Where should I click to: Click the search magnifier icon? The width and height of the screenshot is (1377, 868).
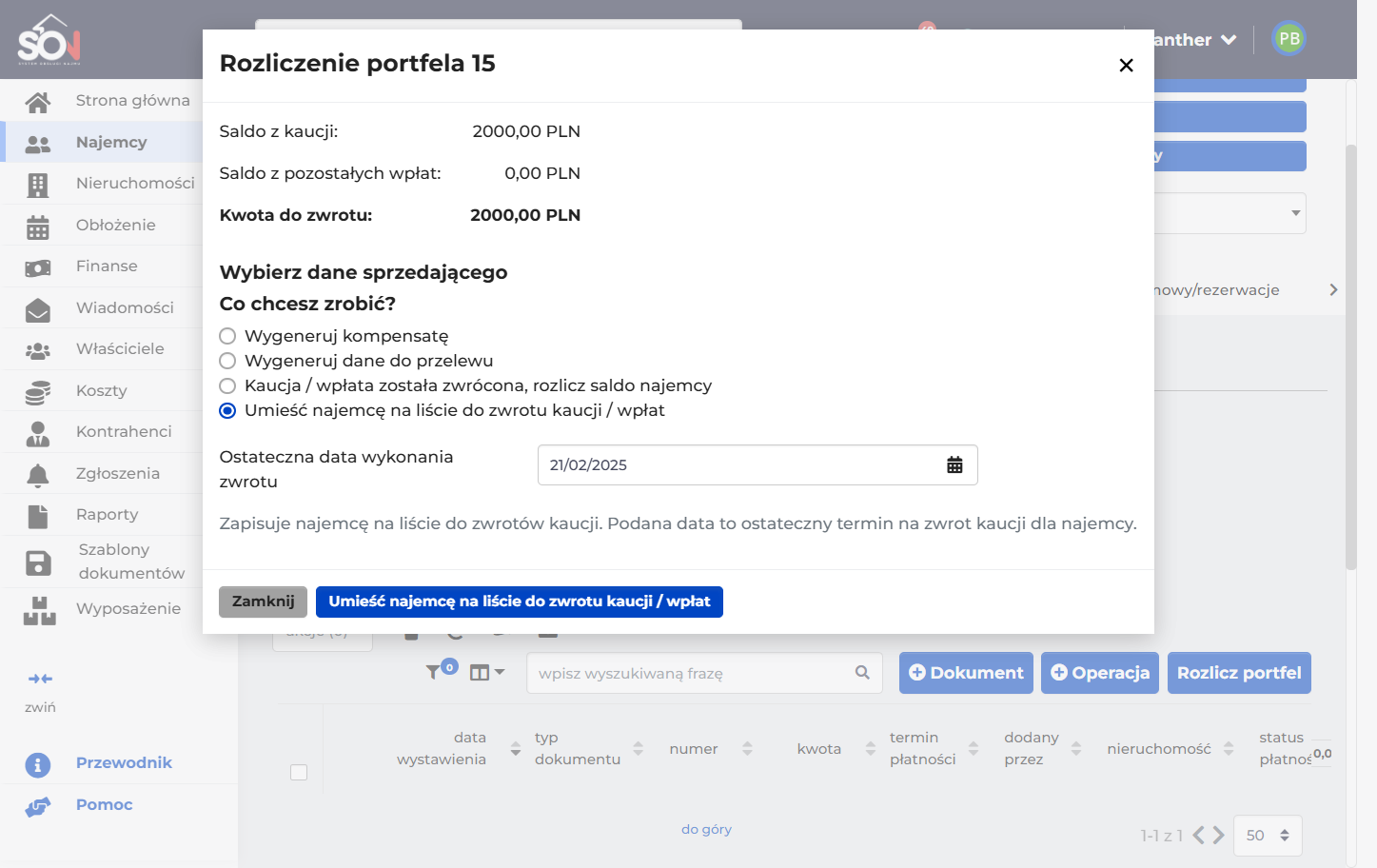coord(862,672)
